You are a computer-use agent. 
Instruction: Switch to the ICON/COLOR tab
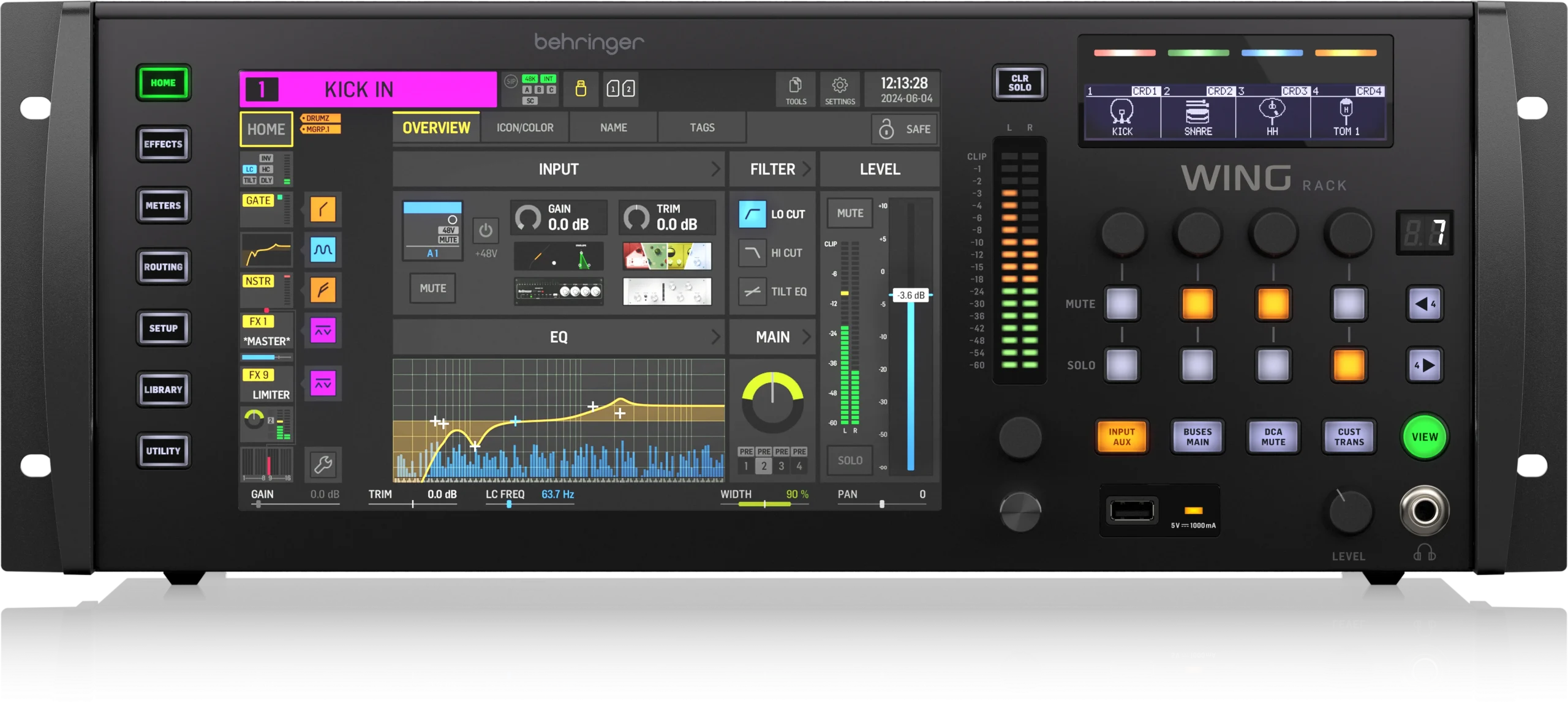point(525,128)
